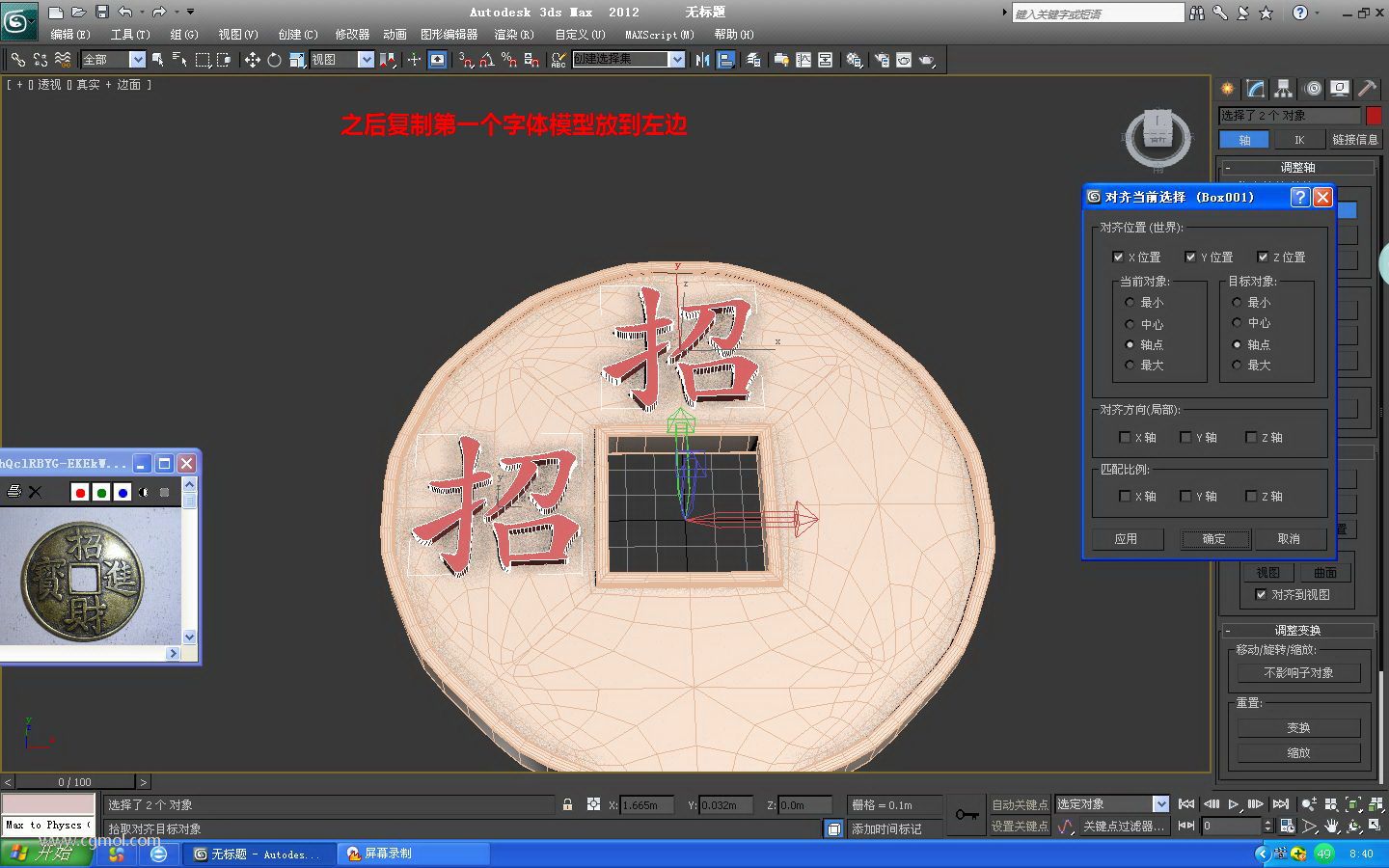This screenshot has height=868, width=1389.
Task: Click the Select and Link tool
Action: click(x=17, y=60)
